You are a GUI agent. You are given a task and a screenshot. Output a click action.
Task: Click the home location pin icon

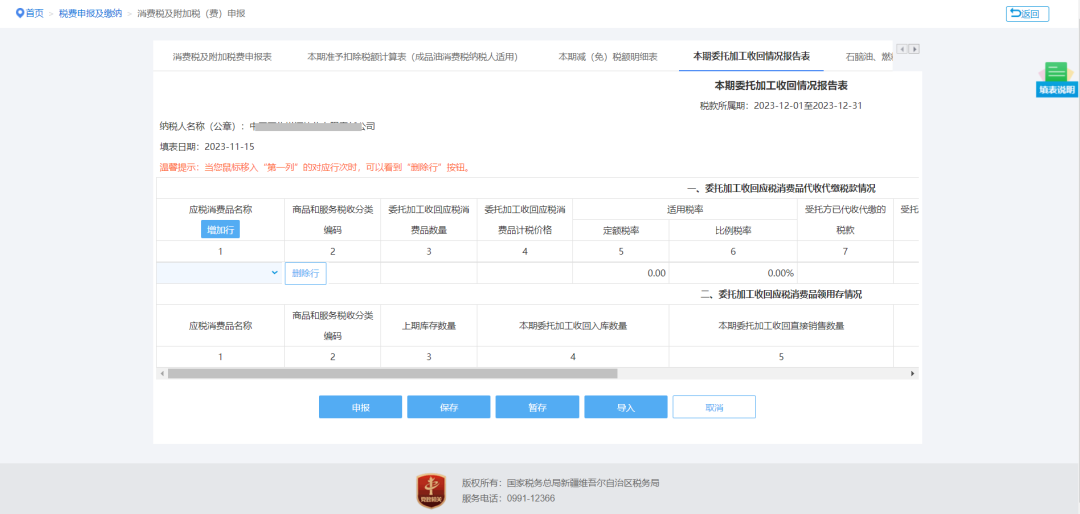pos(20,13)
